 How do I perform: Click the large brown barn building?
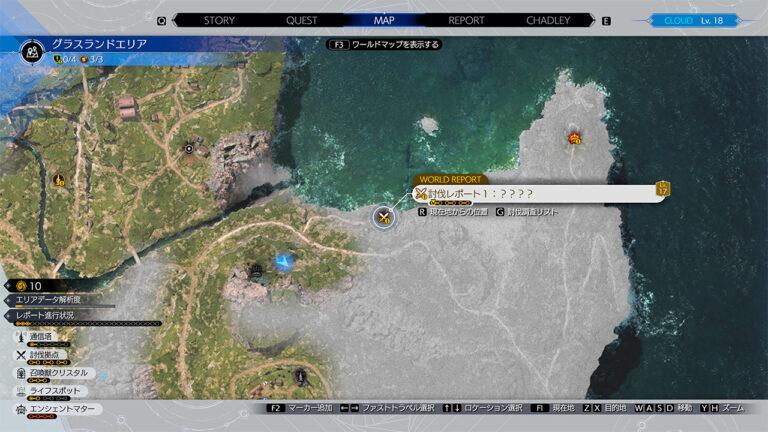127,108
